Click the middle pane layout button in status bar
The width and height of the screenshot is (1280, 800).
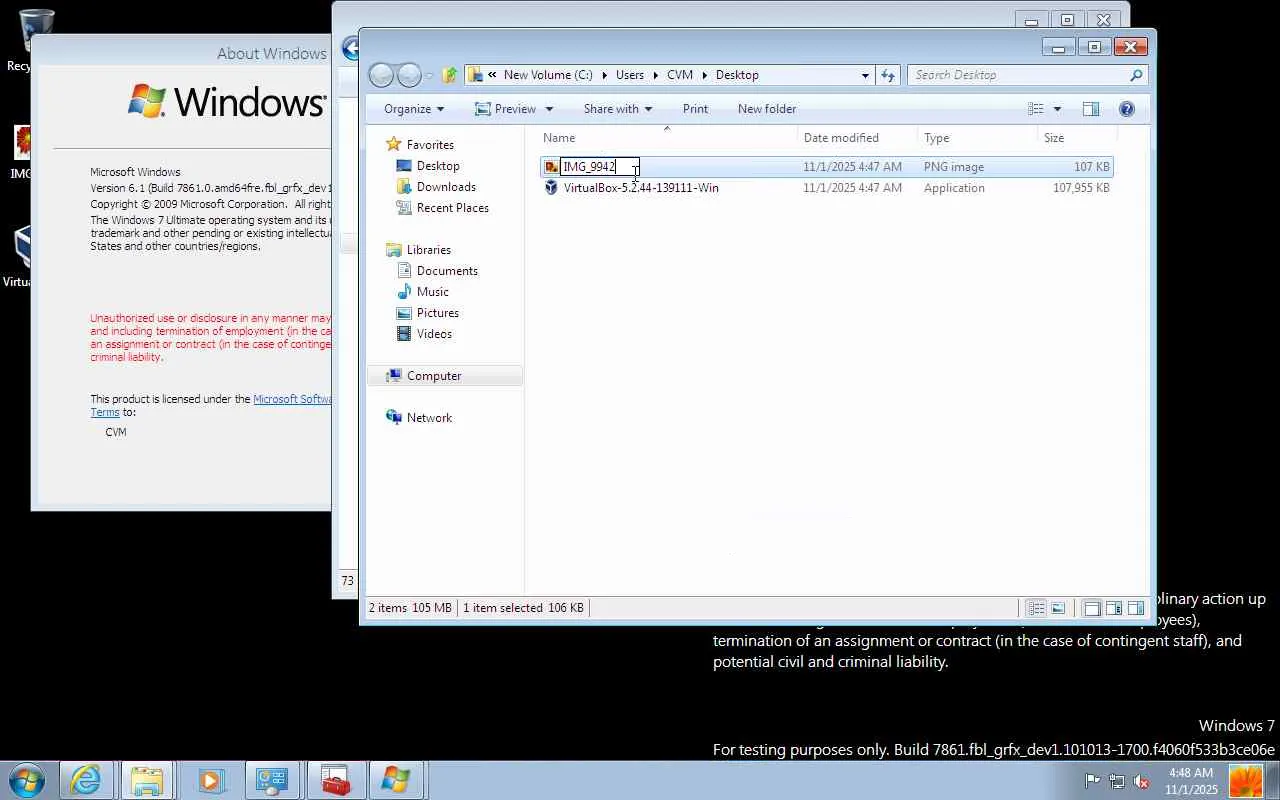pos(1113,608)
